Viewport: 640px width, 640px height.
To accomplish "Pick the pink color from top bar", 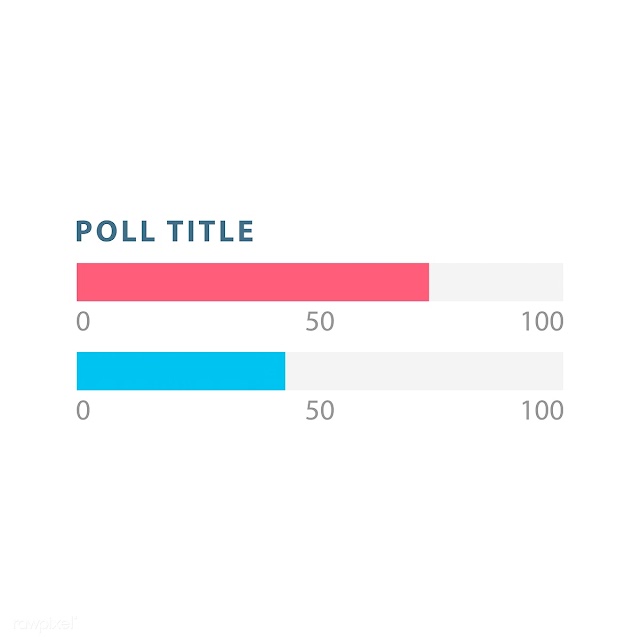I will pyautogui.click(x=253, y=282).
